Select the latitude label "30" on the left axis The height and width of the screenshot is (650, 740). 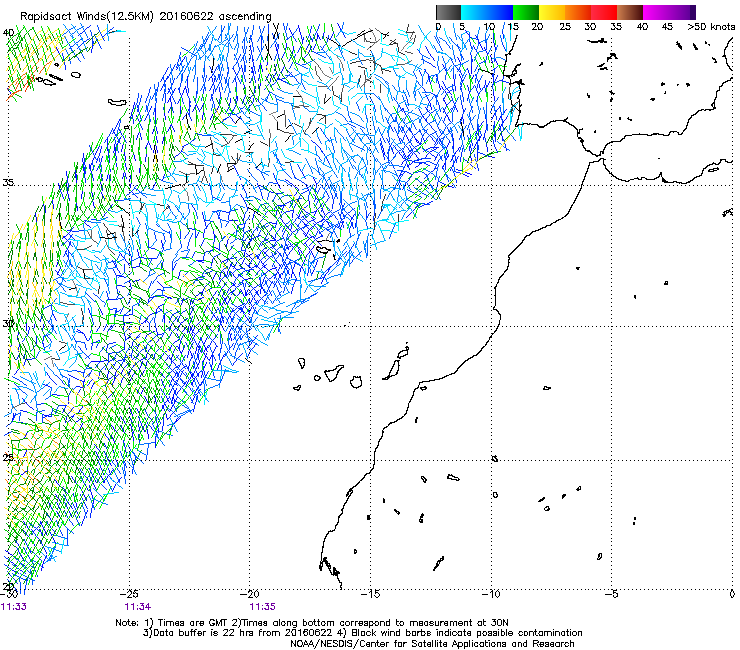click(8, 324)
